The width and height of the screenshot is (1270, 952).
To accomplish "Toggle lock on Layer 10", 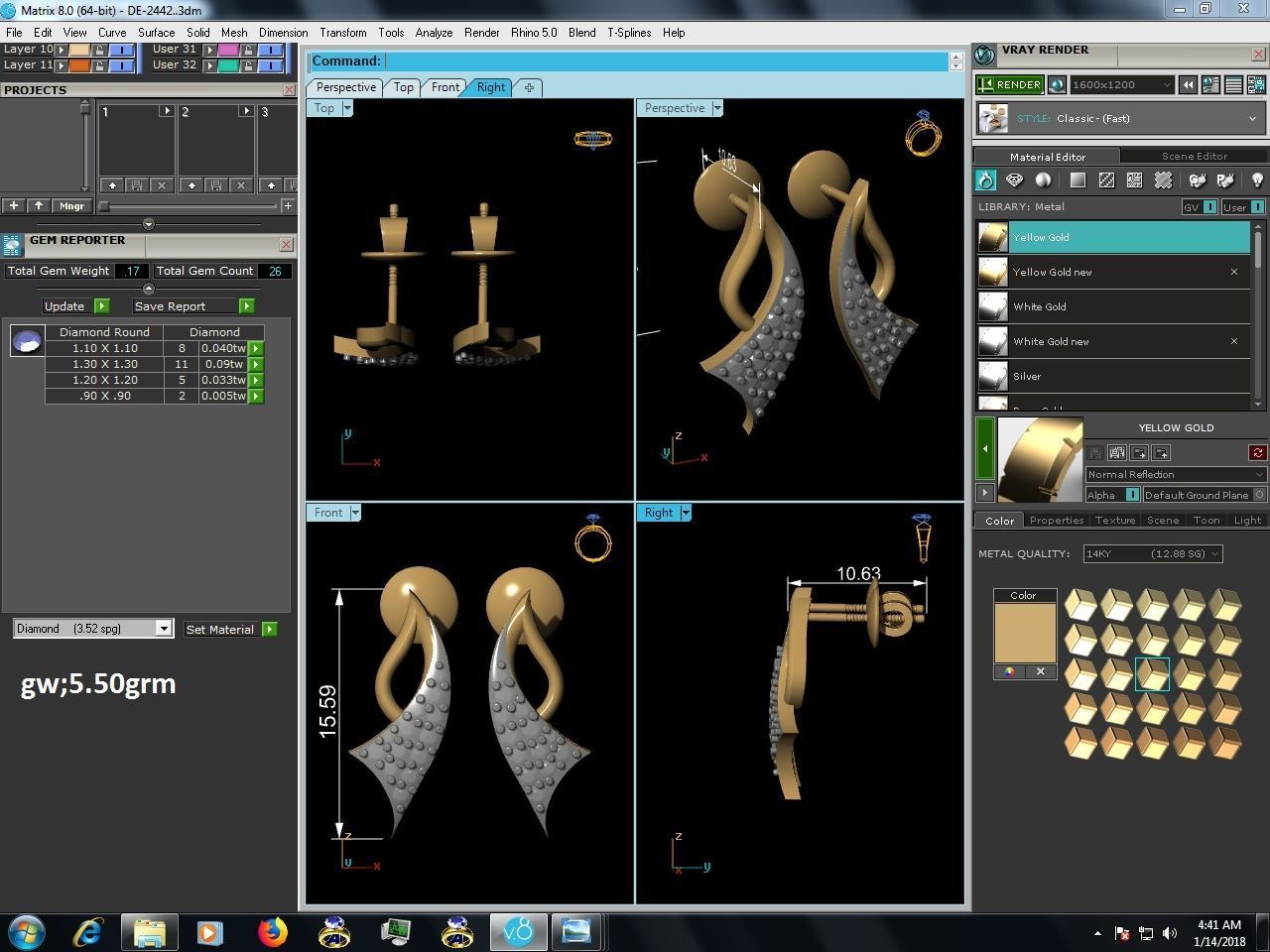I will point(99,49).
